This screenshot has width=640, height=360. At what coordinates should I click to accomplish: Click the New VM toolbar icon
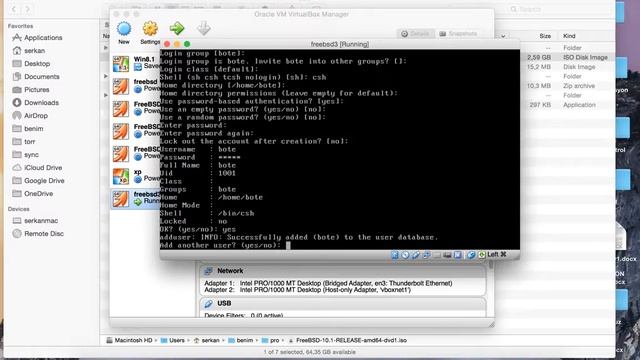point(124,29)
